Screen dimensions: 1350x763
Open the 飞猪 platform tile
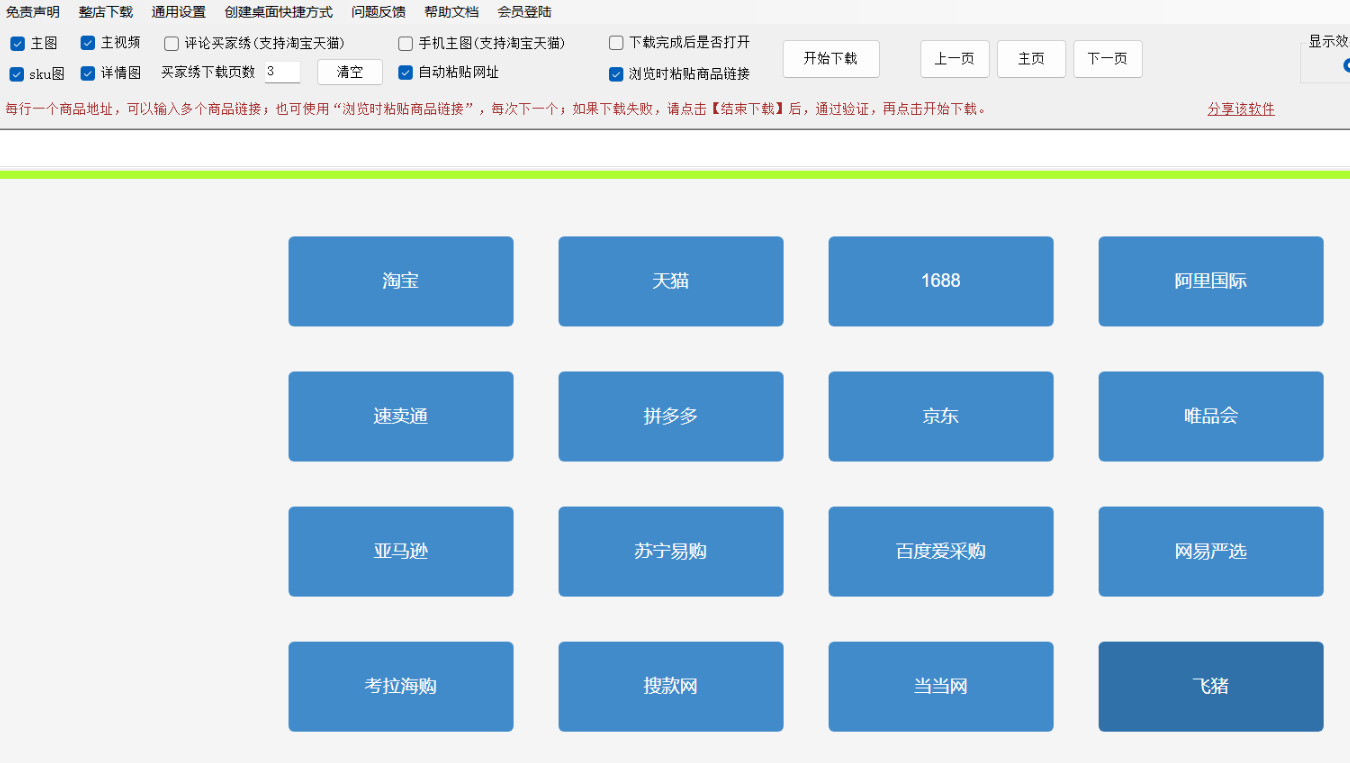[1211, 686]
